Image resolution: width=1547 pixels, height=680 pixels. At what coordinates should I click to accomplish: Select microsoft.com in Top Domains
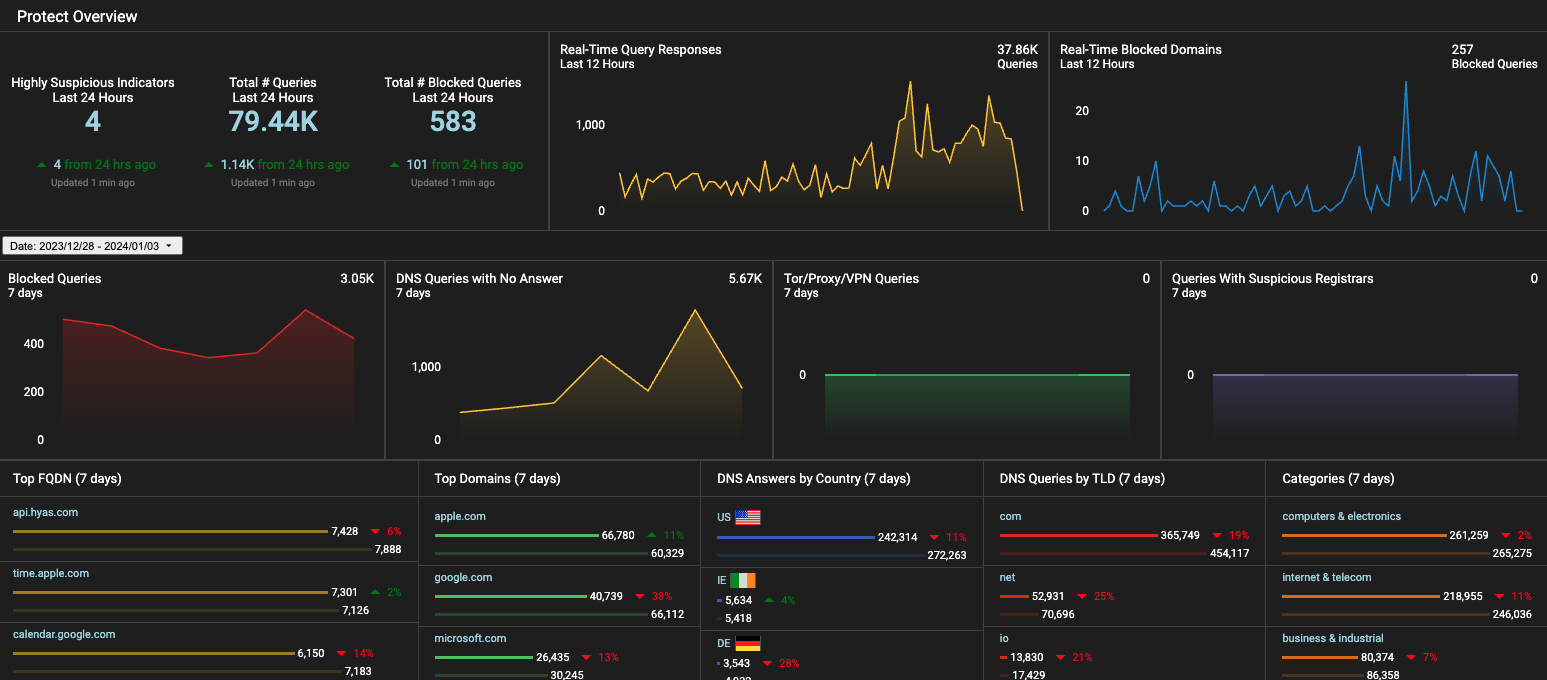pos(470,638)
